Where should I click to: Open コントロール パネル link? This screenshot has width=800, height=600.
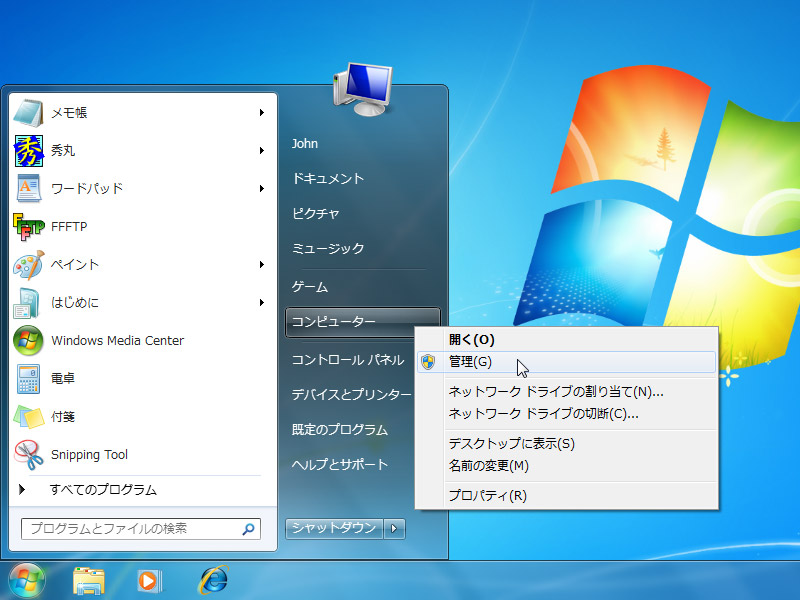(x=348, y=360)
